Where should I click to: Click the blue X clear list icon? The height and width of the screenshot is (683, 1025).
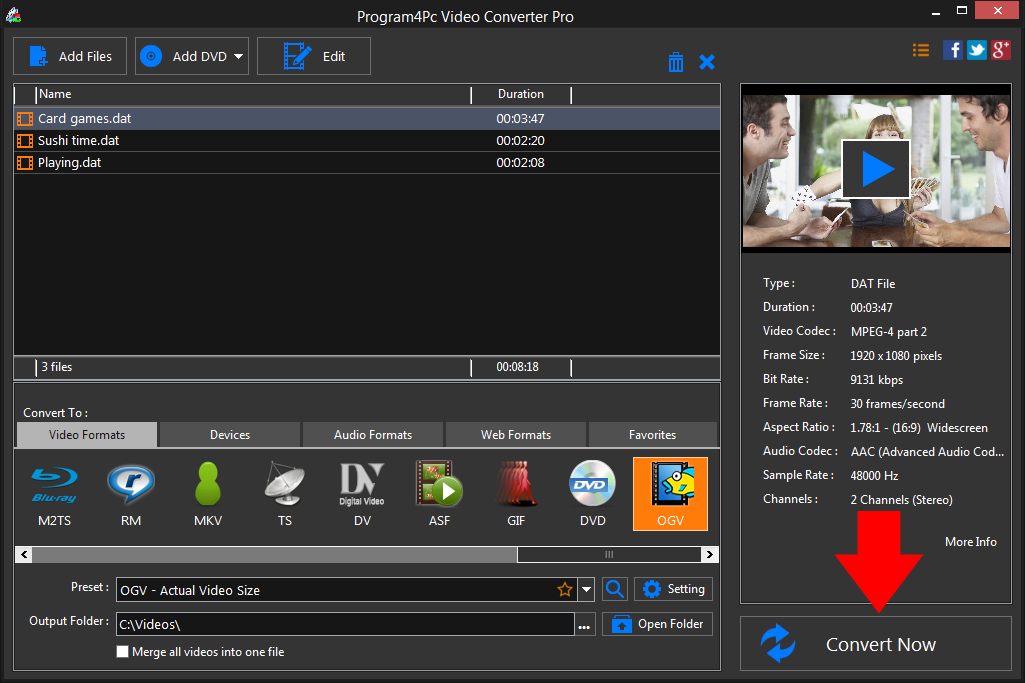707,62
